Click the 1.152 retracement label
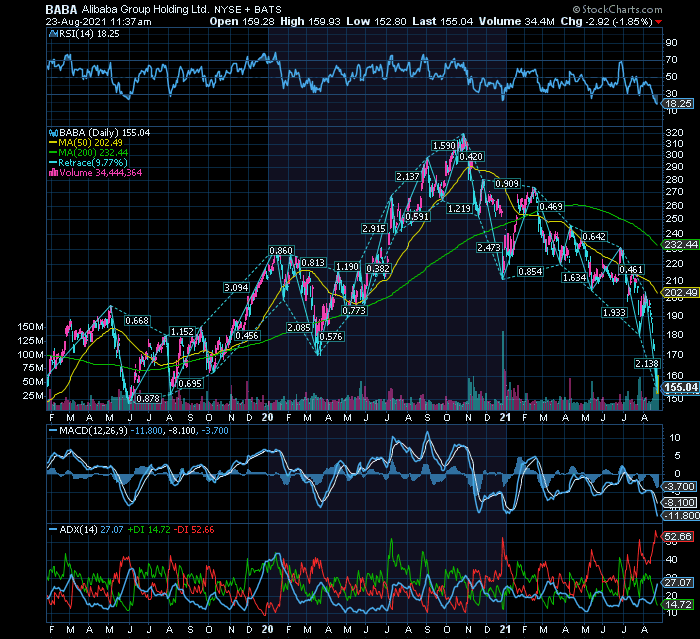Image resolution: width=700 pixels, height=639 pixels. 183,332
